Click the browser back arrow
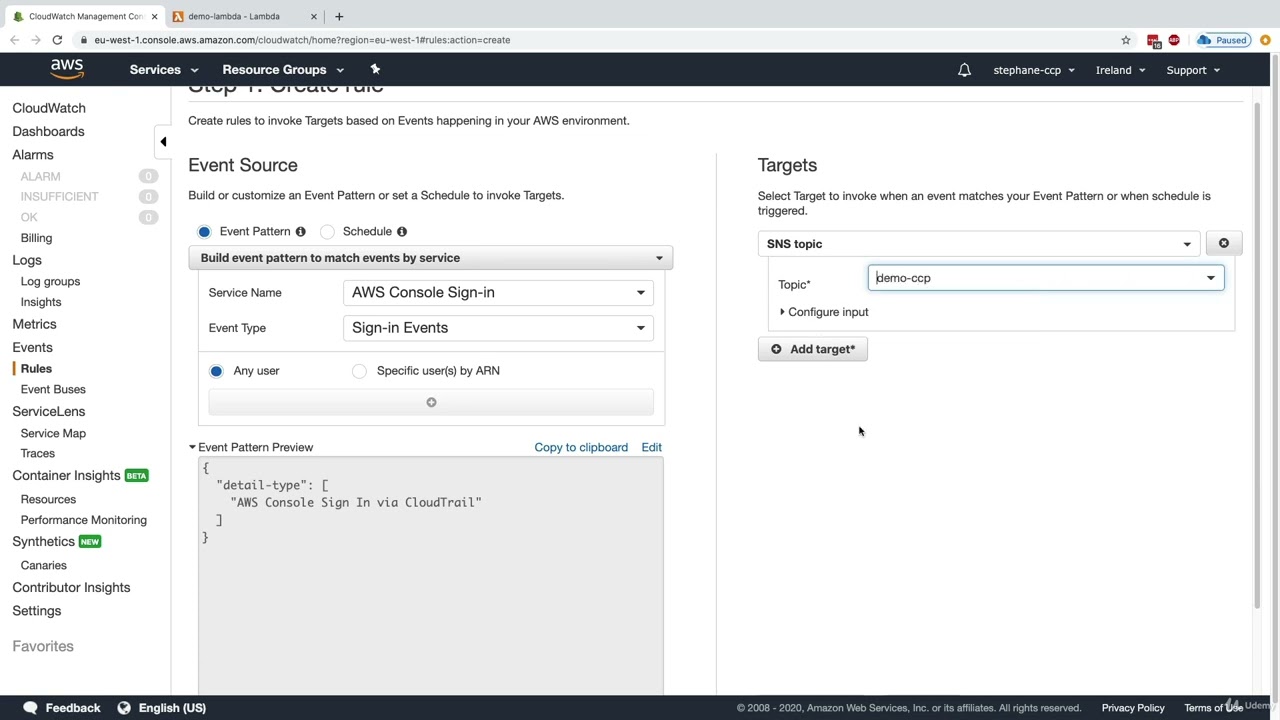 point(14,40)
